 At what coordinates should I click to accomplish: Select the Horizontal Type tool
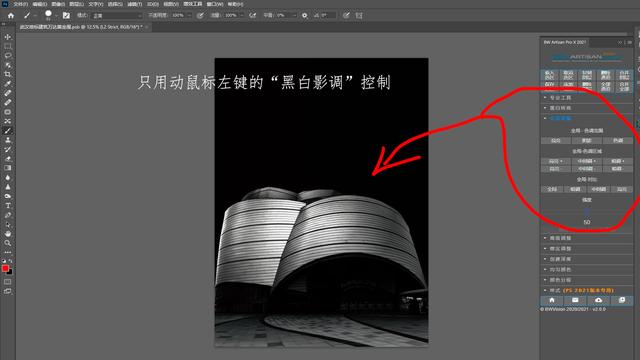coord(8,206)
